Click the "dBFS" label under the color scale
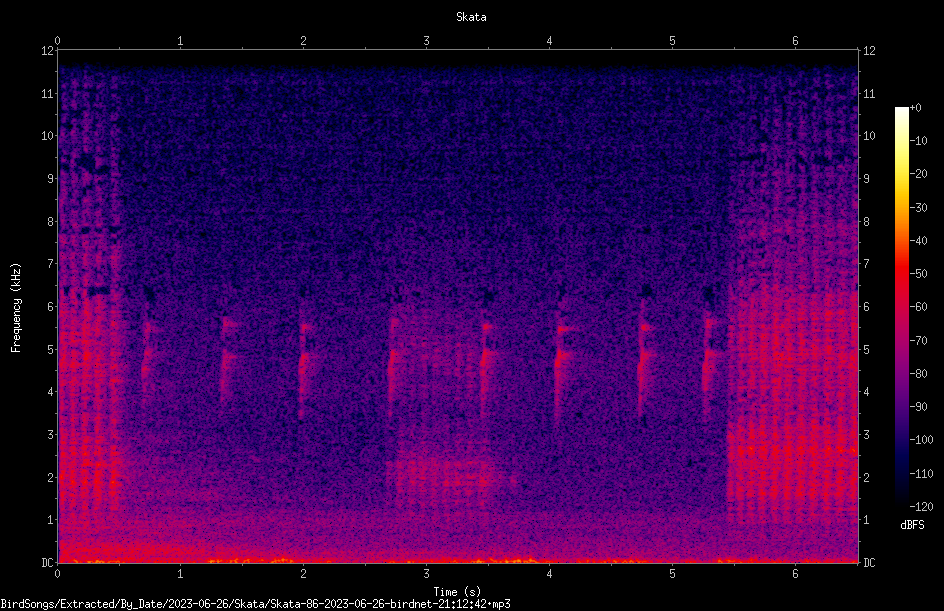Viewport: 944px width, 611px height. pos(912,525)
